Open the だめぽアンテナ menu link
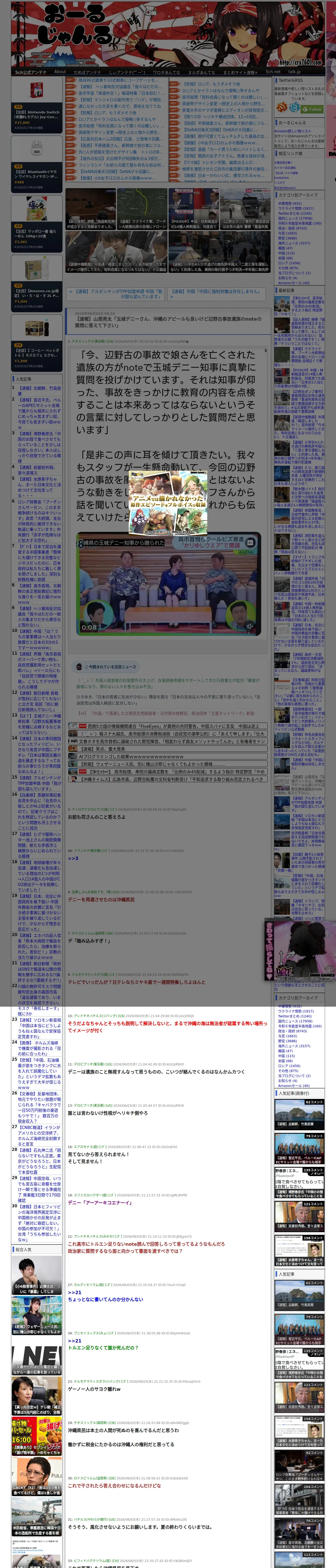This screenshot has height=1568, width=336. click(87, 72)
